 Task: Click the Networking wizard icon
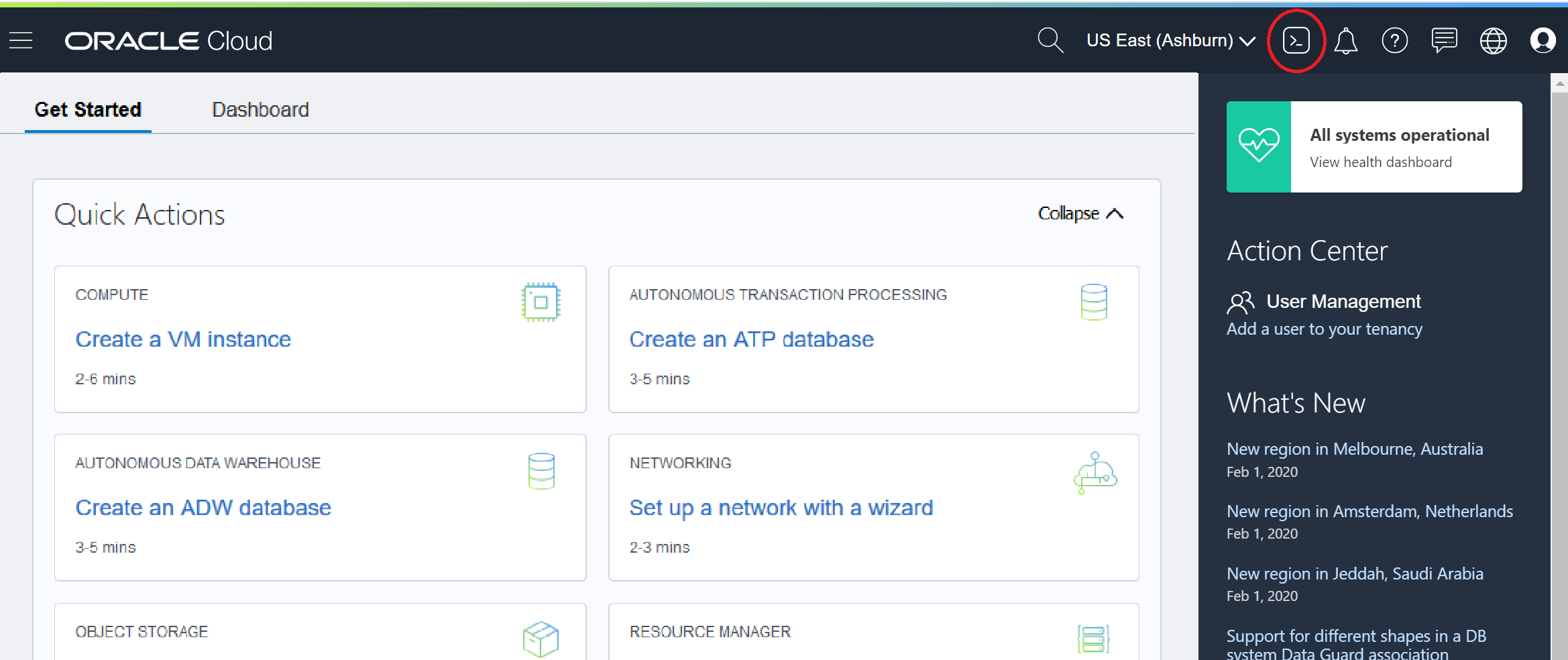[x=1095, y=473]
